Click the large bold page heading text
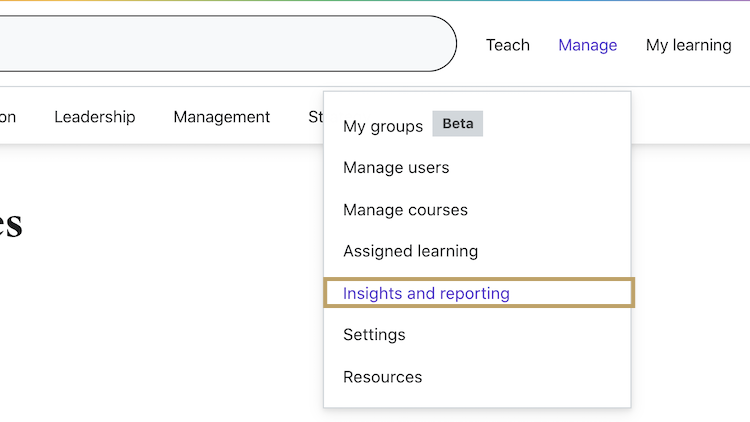750x422 pixels. pyautogui.click(x=10, y=224)
